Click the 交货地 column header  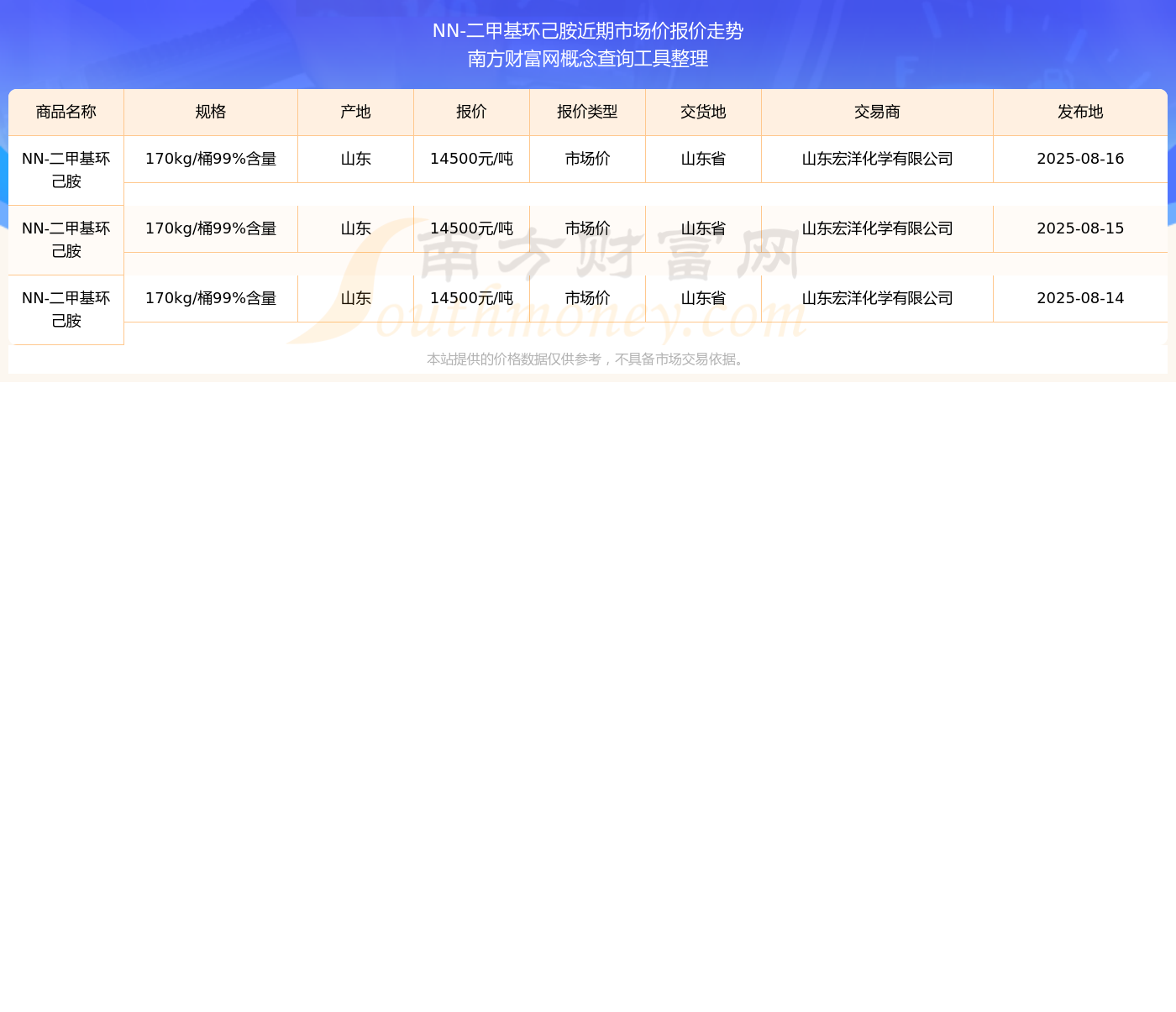point(704,112)
